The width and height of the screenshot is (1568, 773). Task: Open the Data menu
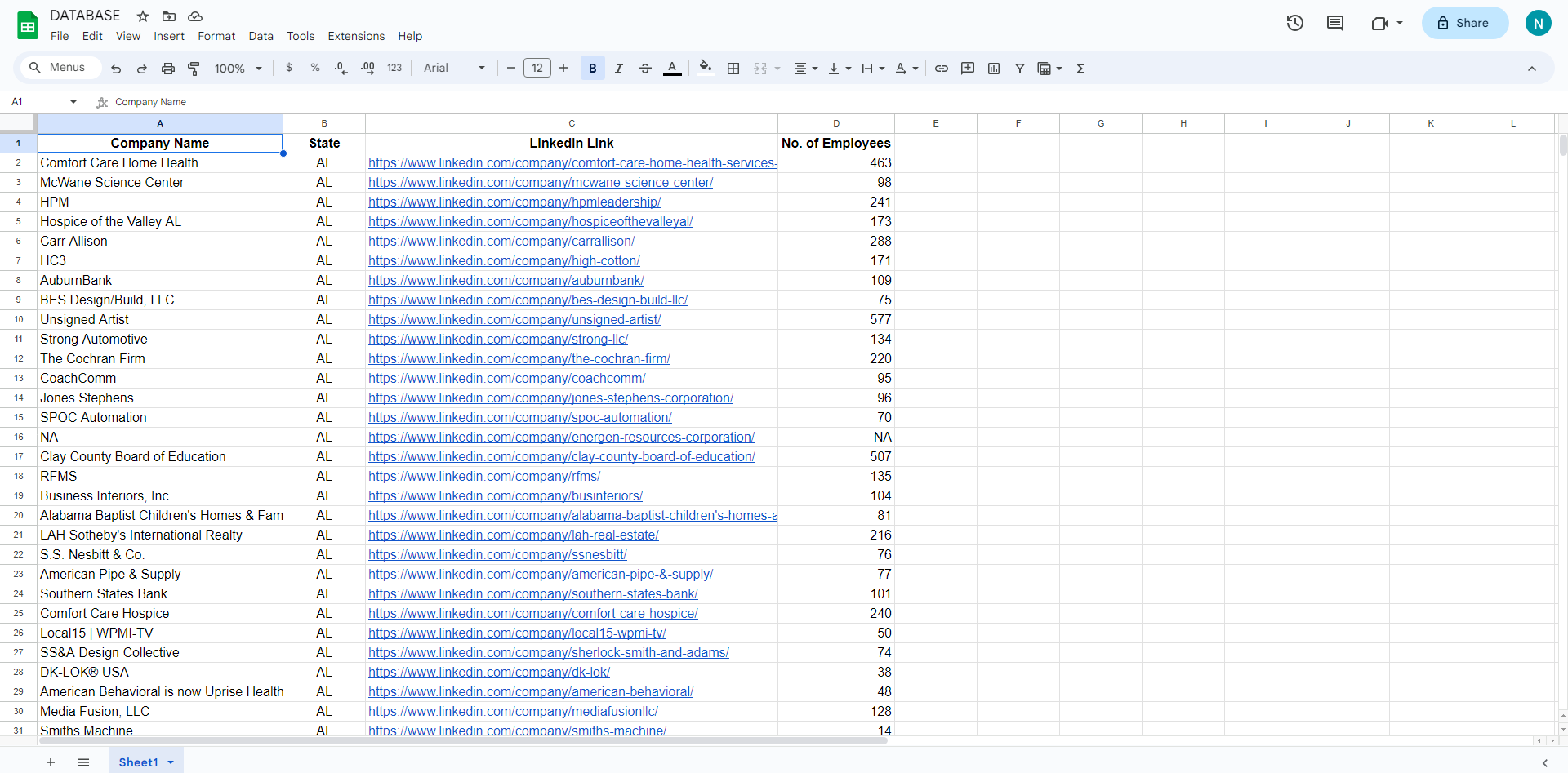[261, 36]
